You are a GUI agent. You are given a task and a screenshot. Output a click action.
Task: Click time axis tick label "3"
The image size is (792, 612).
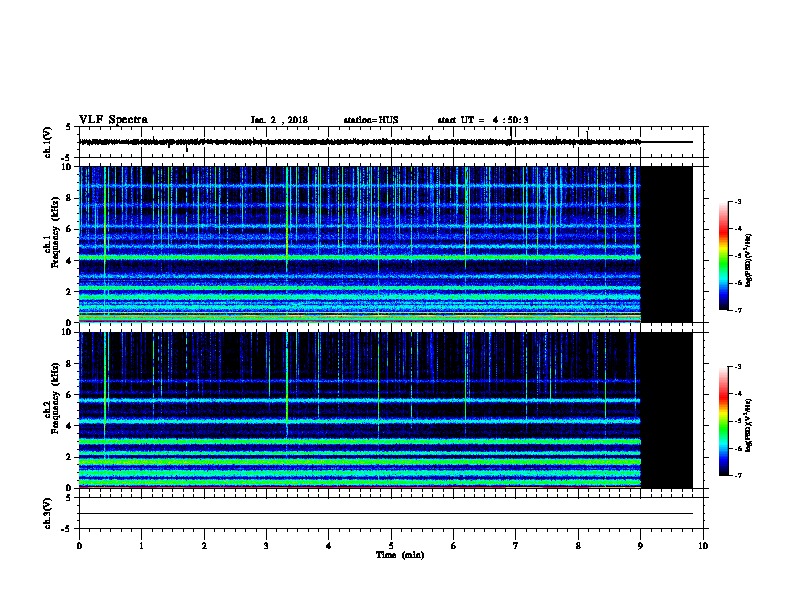266,545
